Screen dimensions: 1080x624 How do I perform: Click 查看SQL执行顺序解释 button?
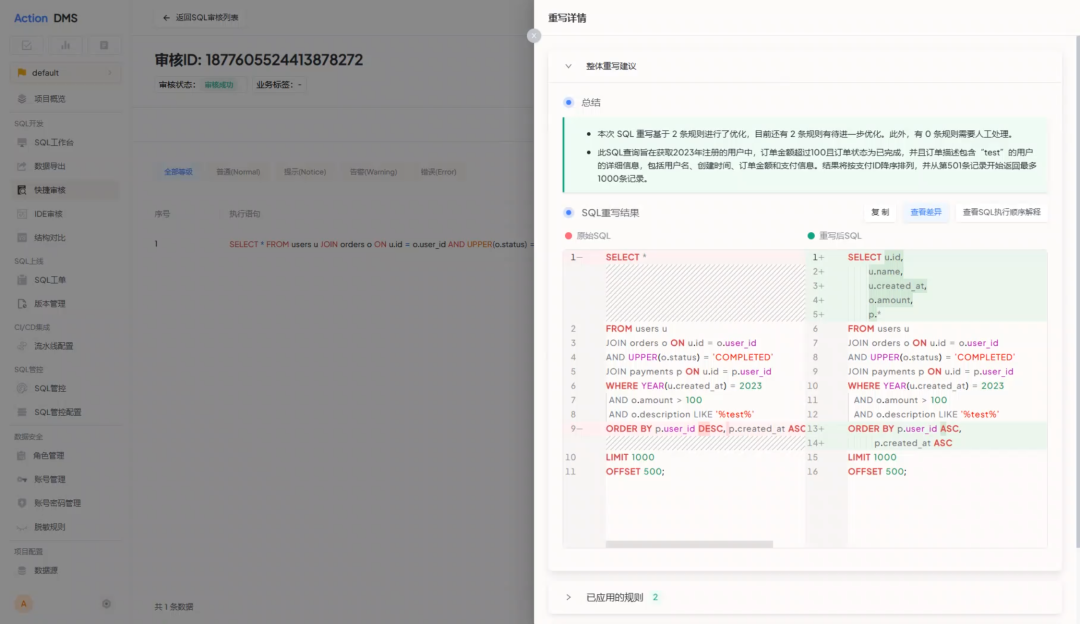click(1001, 212)
